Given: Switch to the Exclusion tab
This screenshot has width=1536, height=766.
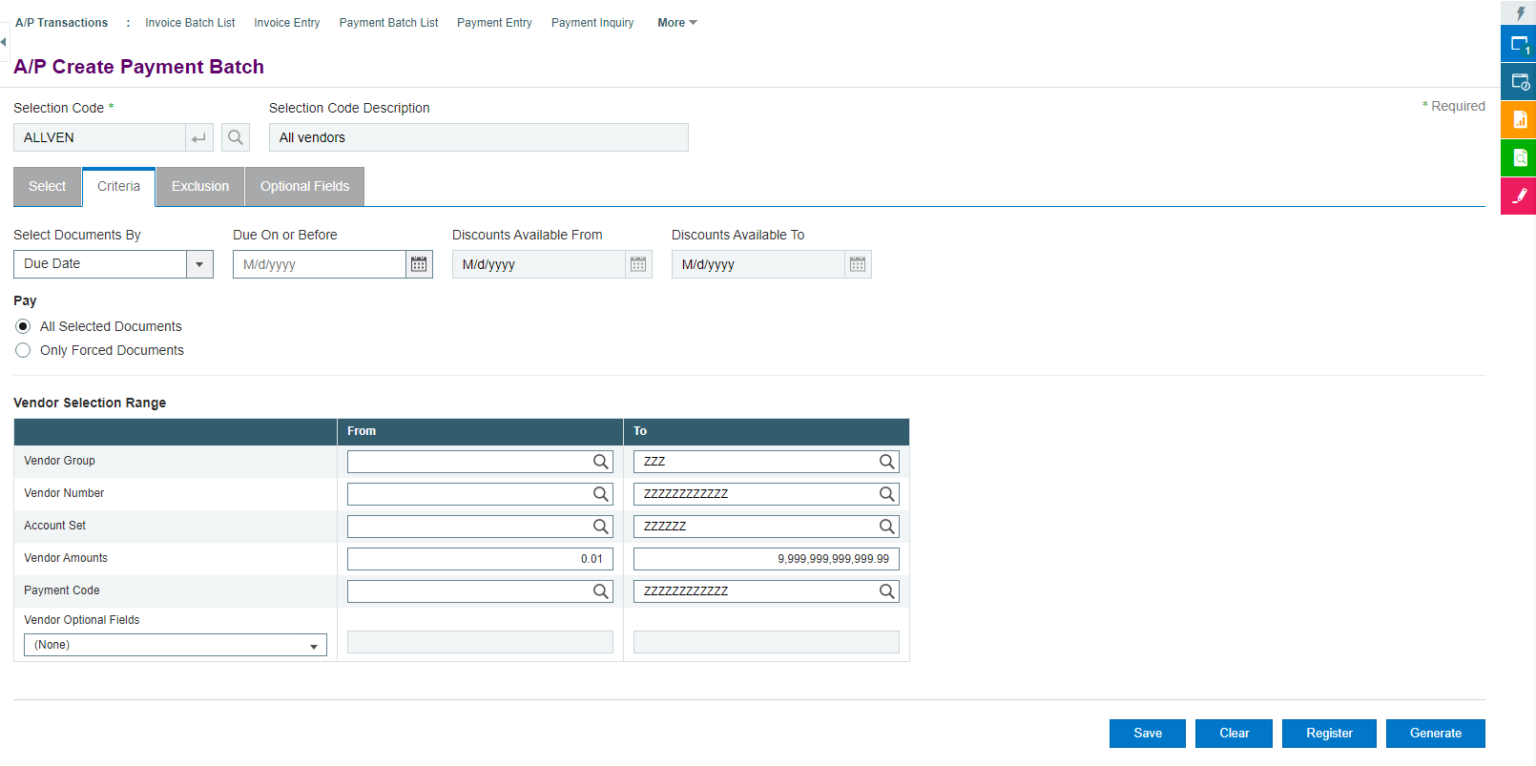Looking at the screenshot, I should point(199,186).
